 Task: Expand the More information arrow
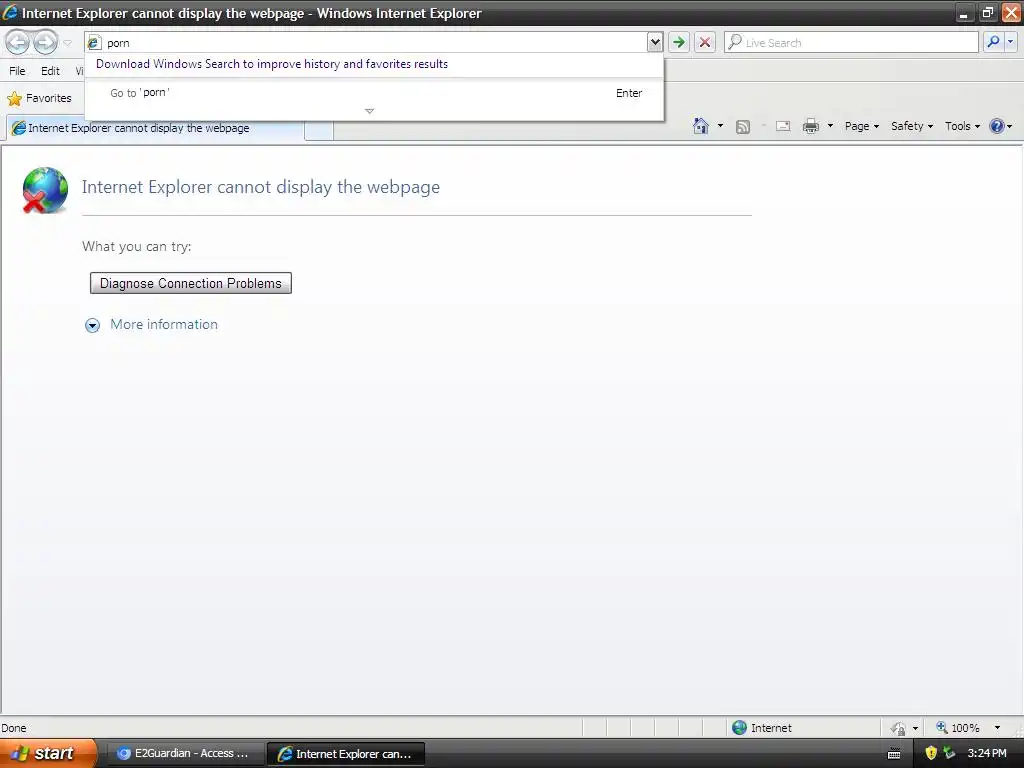(93, 325)
